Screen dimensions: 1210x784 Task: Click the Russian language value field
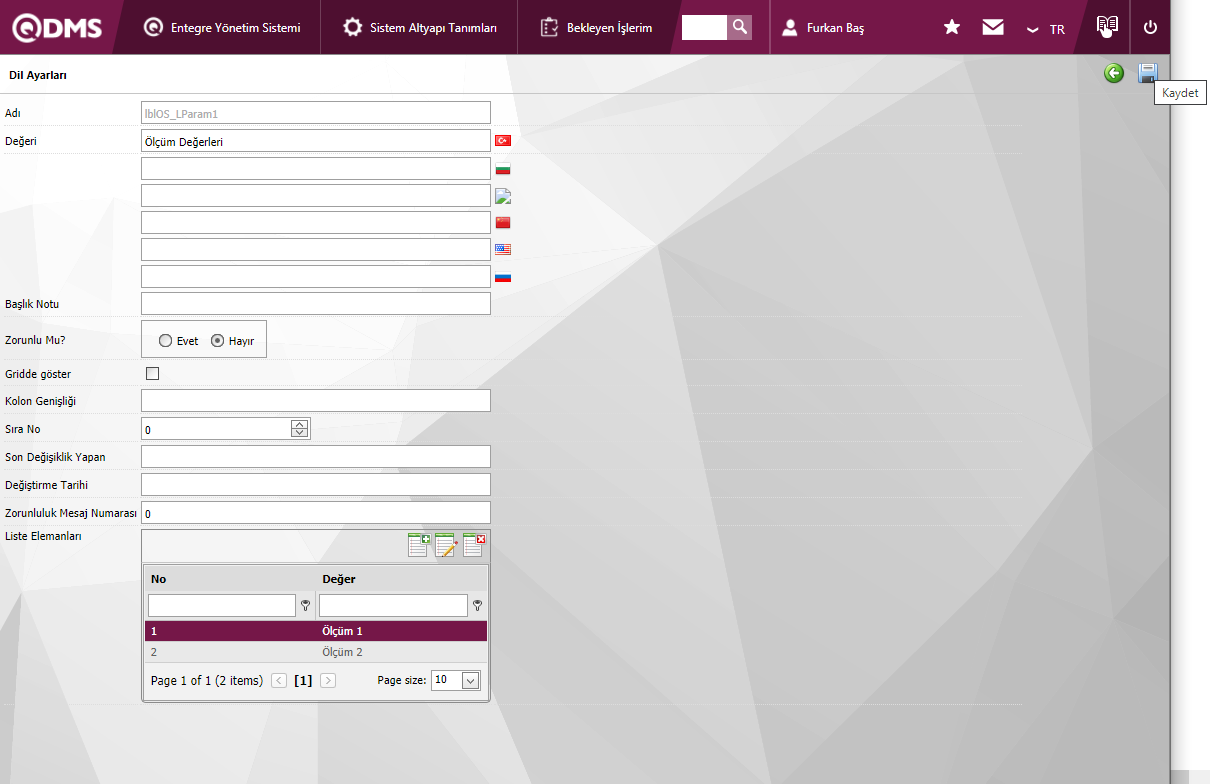pos(316,276)
